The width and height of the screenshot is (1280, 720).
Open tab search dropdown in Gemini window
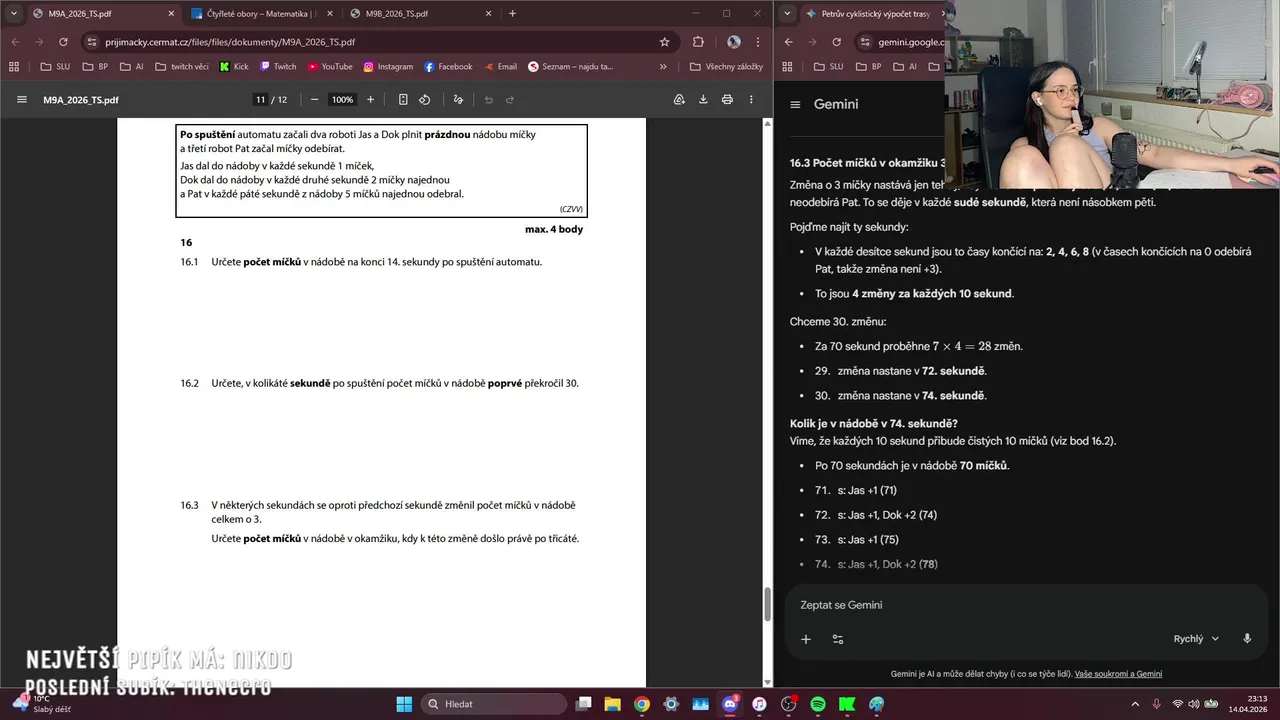[x=788, y=14]
